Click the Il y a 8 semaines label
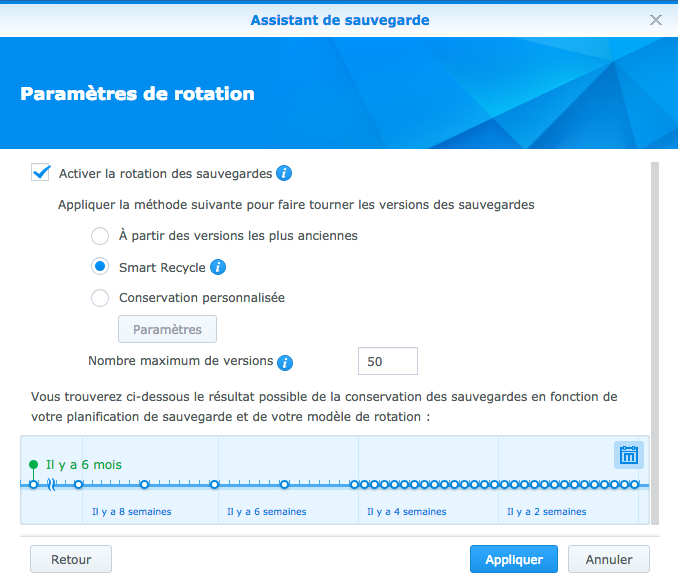Image resolution: width=678 pixels, height=576 pixels. point(131,512)
